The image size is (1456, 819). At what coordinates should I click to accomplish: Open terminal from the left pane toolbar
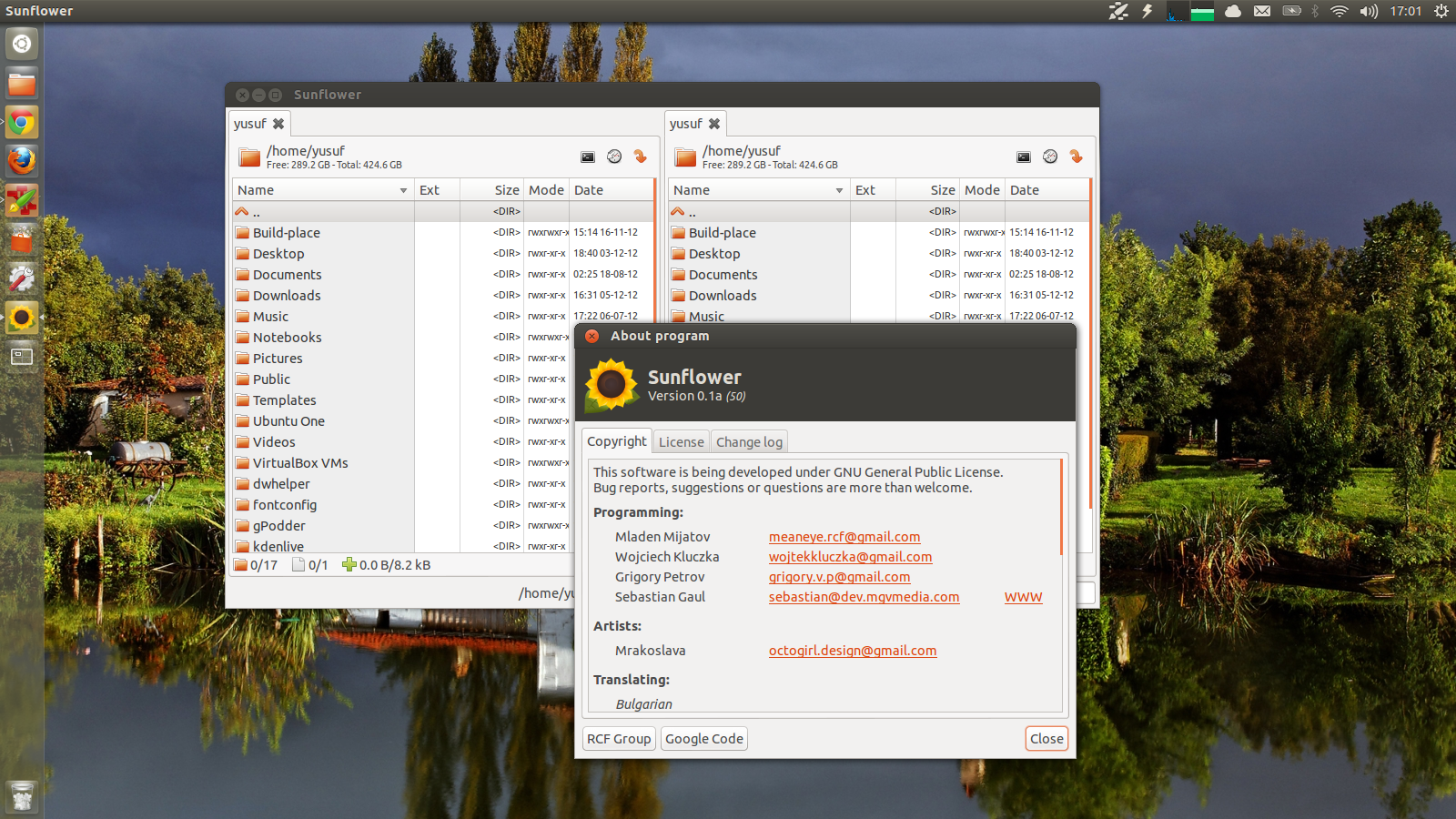(588, 157)
